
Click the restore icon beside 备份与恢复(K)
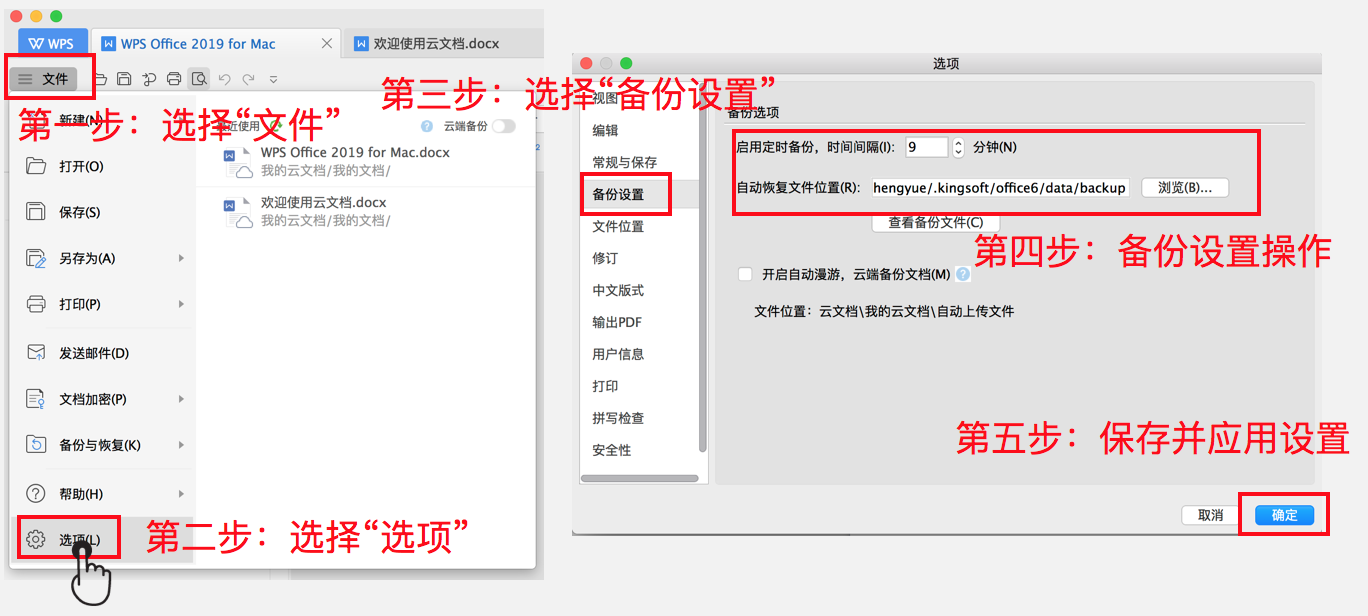36,445
